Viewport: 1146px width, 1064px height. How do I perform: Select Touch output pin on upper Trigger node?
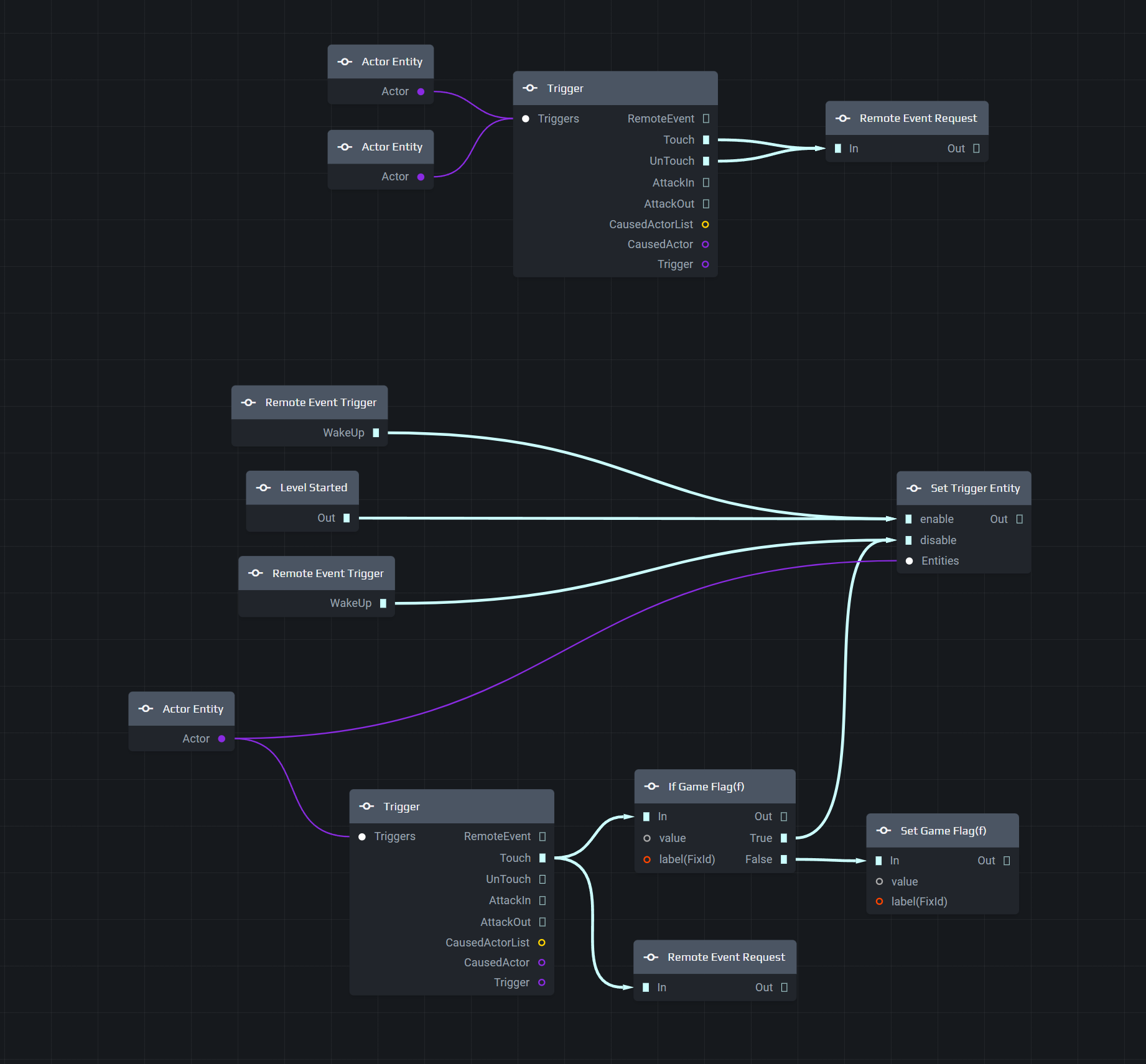[706, 140]
